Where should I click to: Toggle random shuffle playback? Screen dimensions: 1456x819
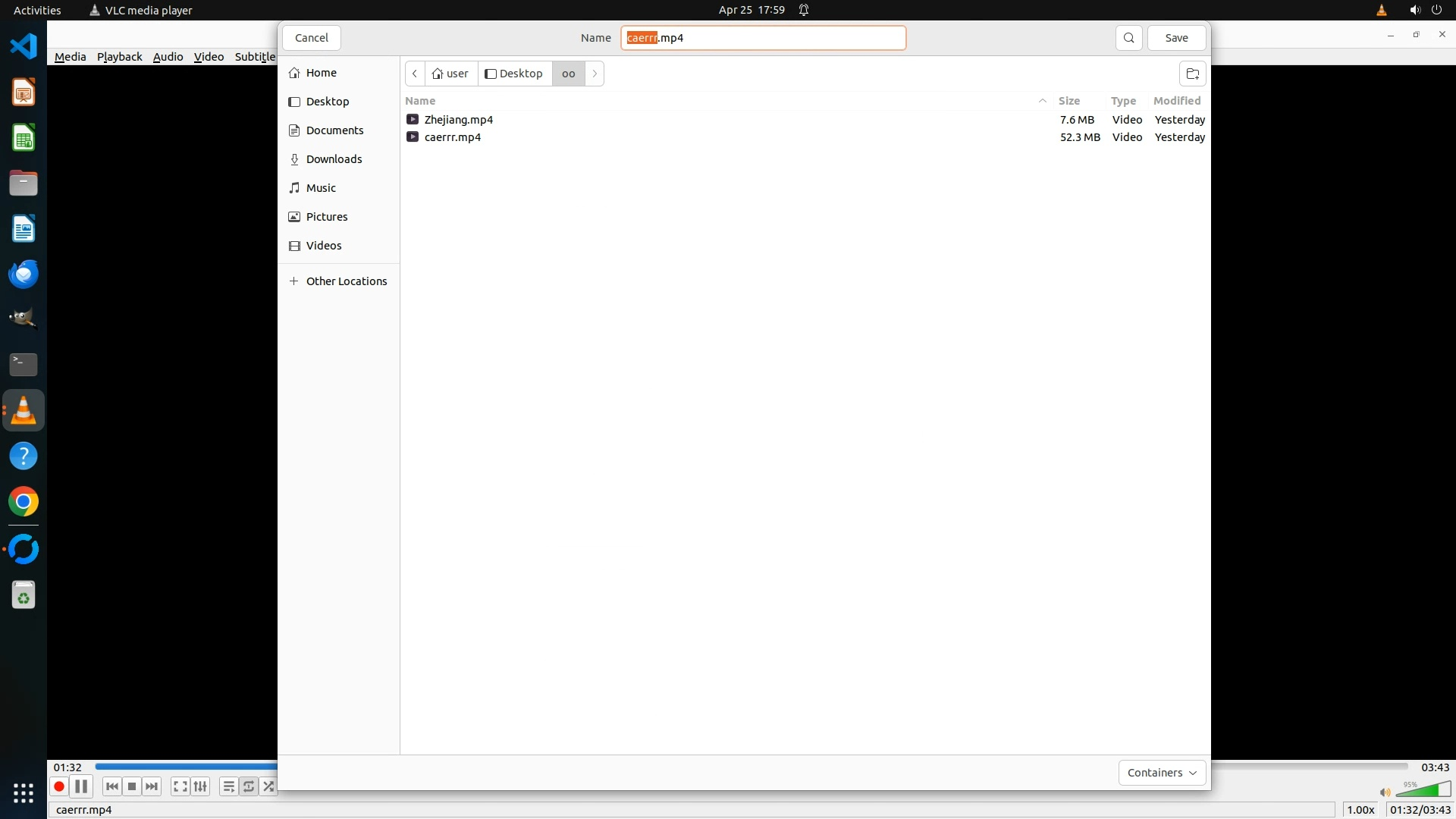click(268, 786)
